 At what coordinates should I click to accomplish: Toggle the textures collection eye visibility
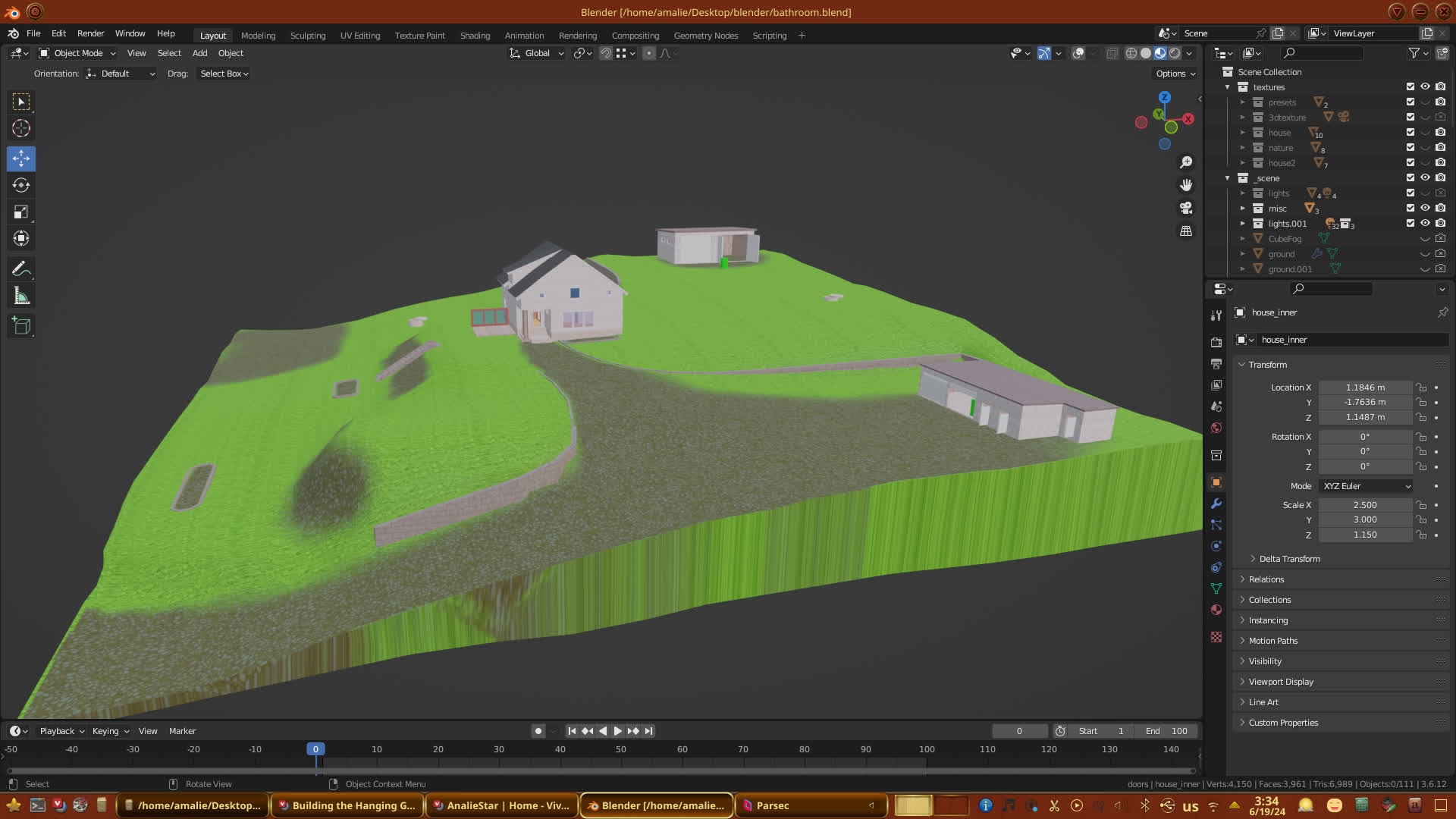point(1425,87)
